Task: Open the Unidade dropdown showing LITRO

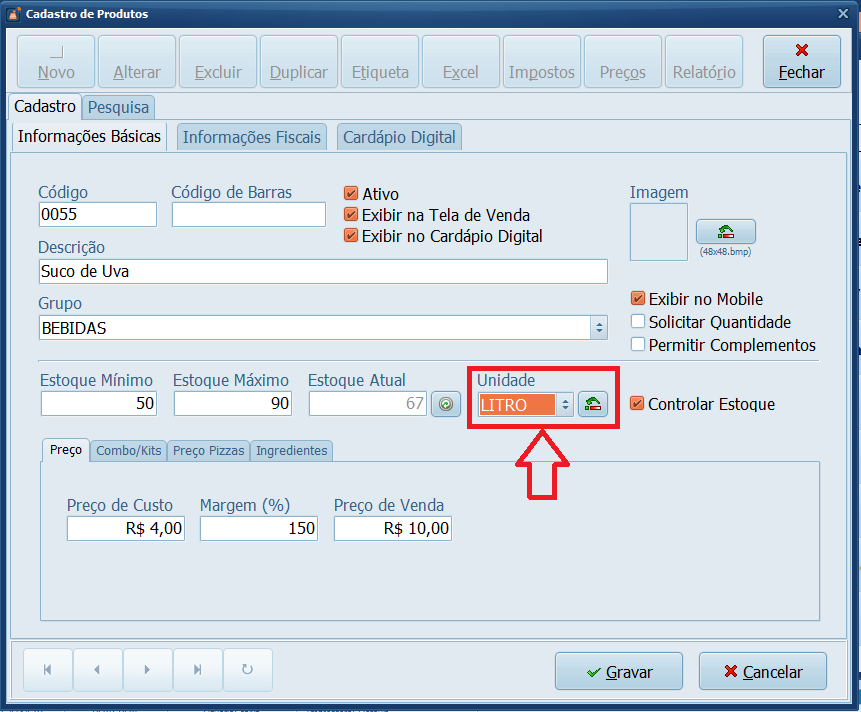Action: coord(564,405)
